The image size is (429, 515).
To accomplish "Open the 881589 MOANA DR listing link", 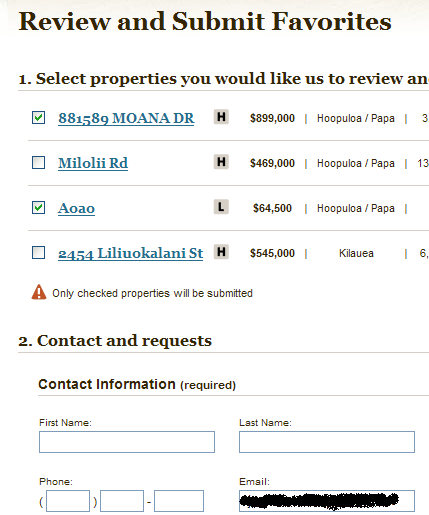I will (x=126, y=118).
